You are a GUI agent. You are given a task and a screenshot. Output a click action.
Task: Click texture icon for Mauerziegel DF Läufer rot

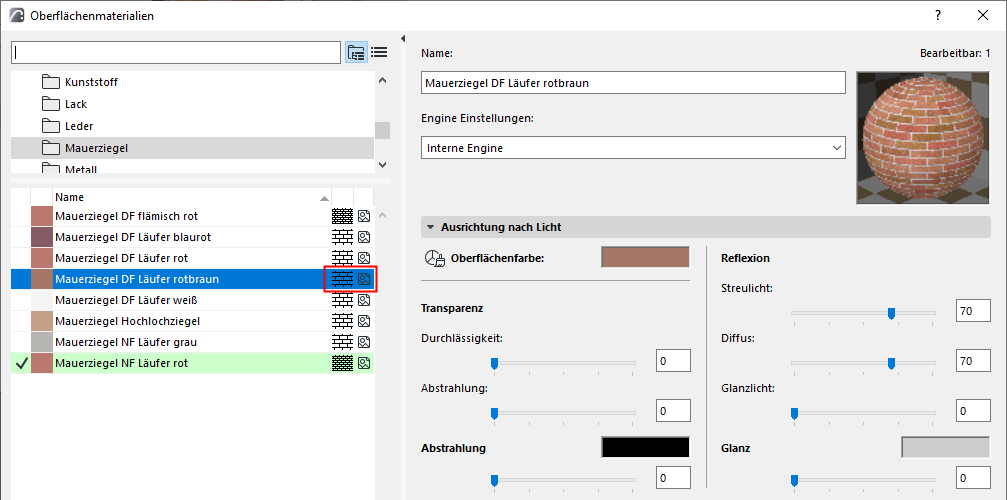(x=365, y=258)
